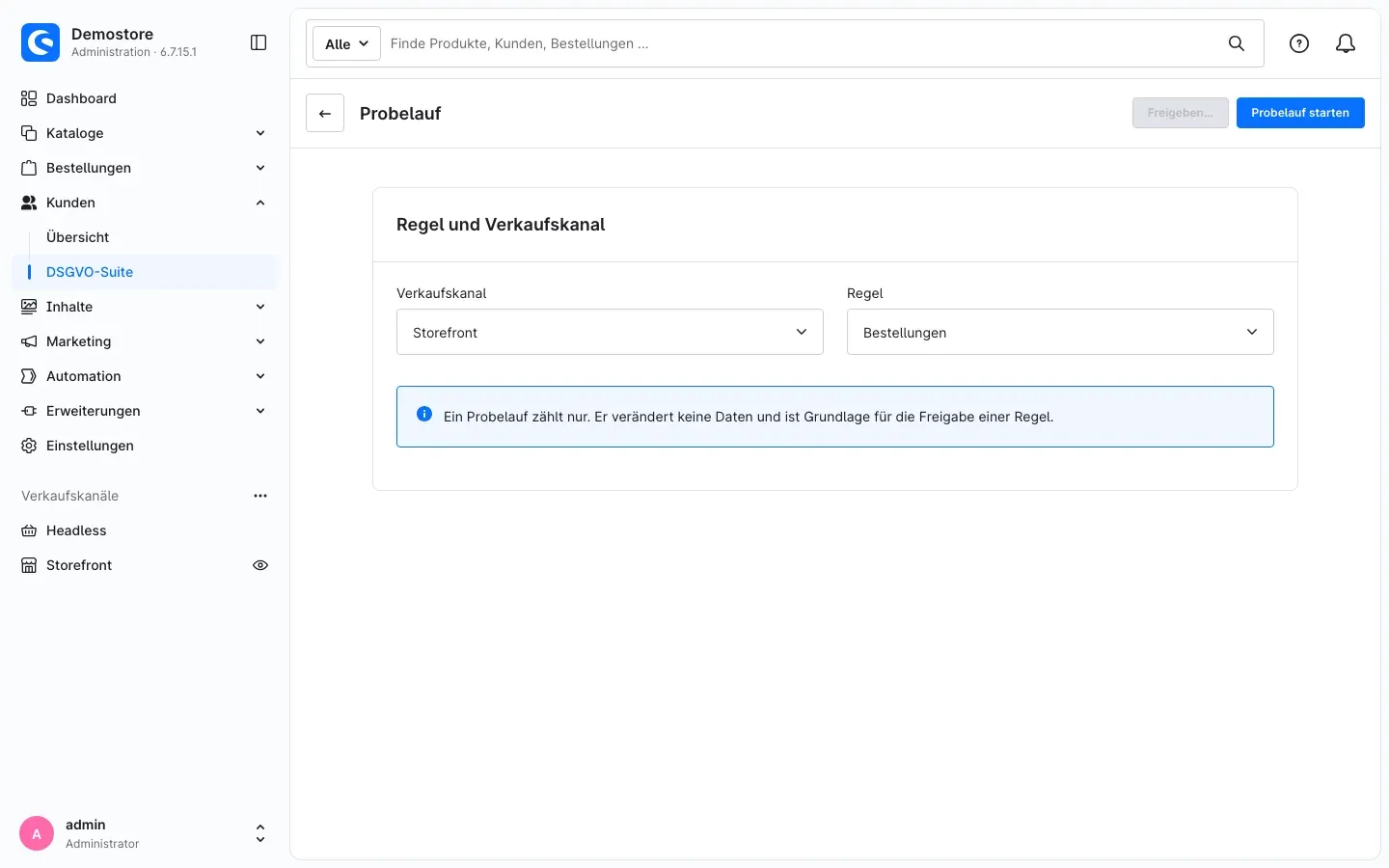Expand the Kataloge menu chevron

click(260, 133)
